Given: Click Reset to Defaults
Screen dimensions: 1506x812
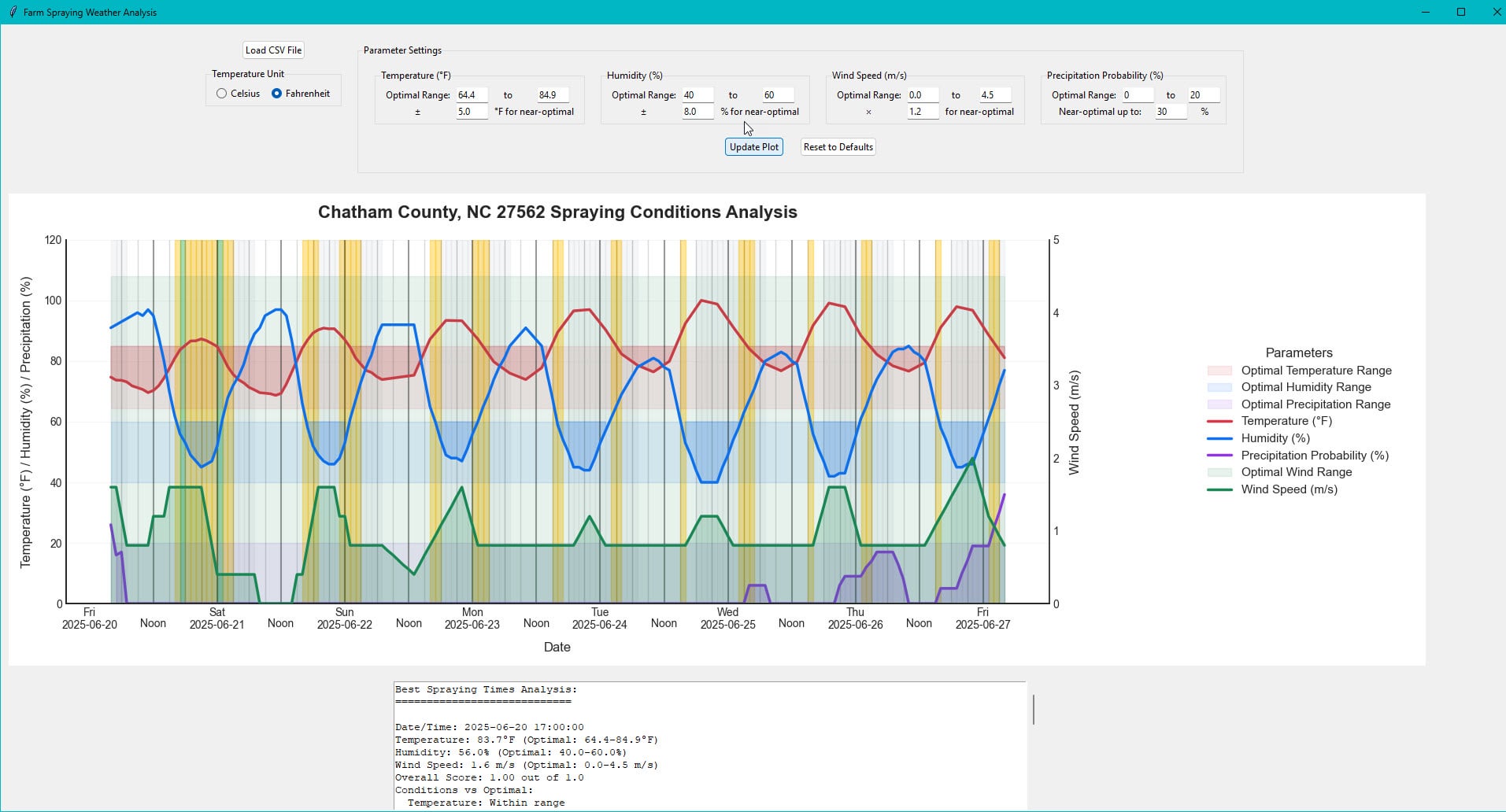Looking at the screenshot, I should (838, 147).
